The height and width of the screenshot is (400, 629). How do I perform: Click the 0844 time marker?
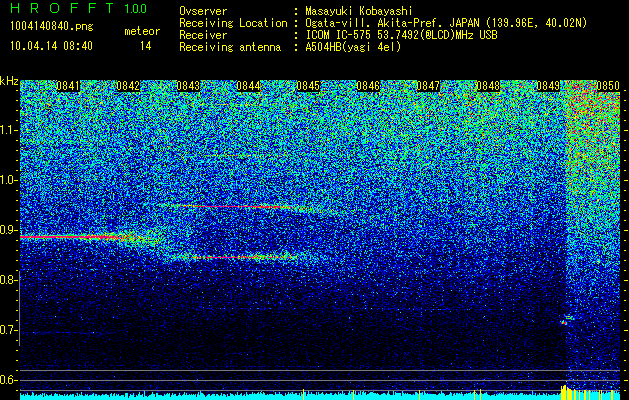point(248,86)
